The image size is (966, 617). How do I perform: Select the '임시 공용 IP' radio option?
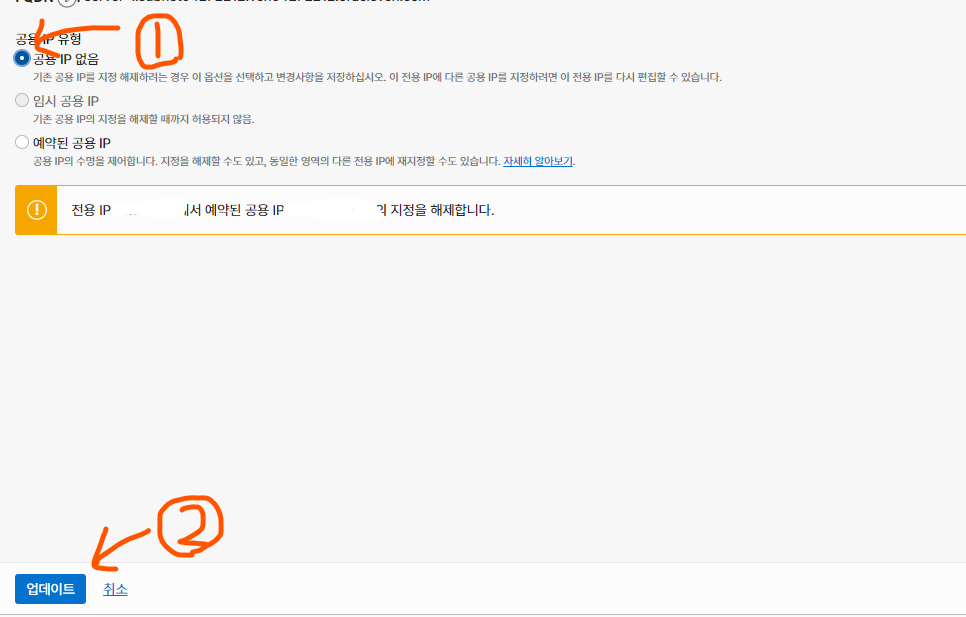click(x=22, y=100)
